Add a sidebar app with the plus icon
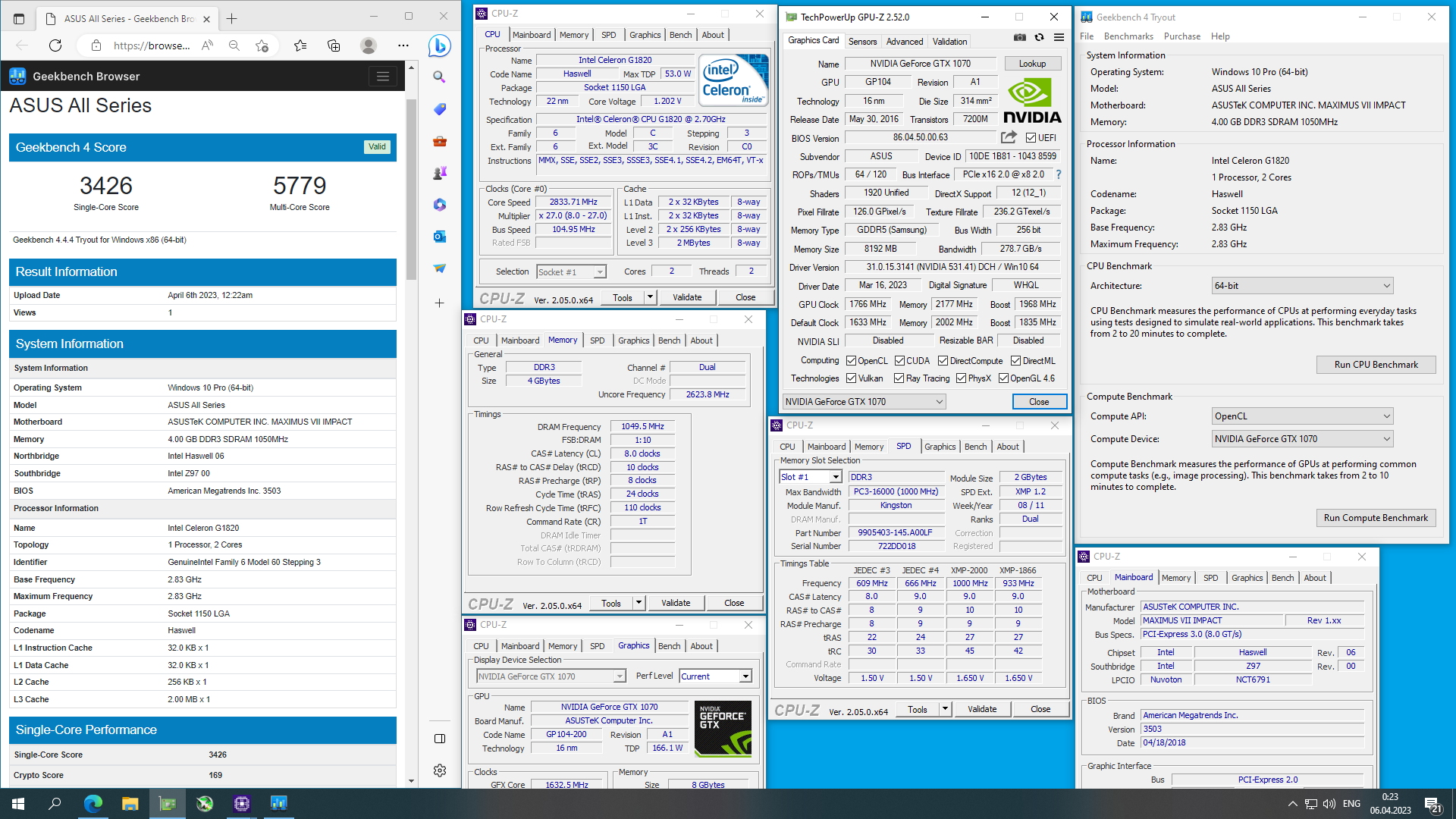The height and width of the screenshot is (819, 1456). 439,303
